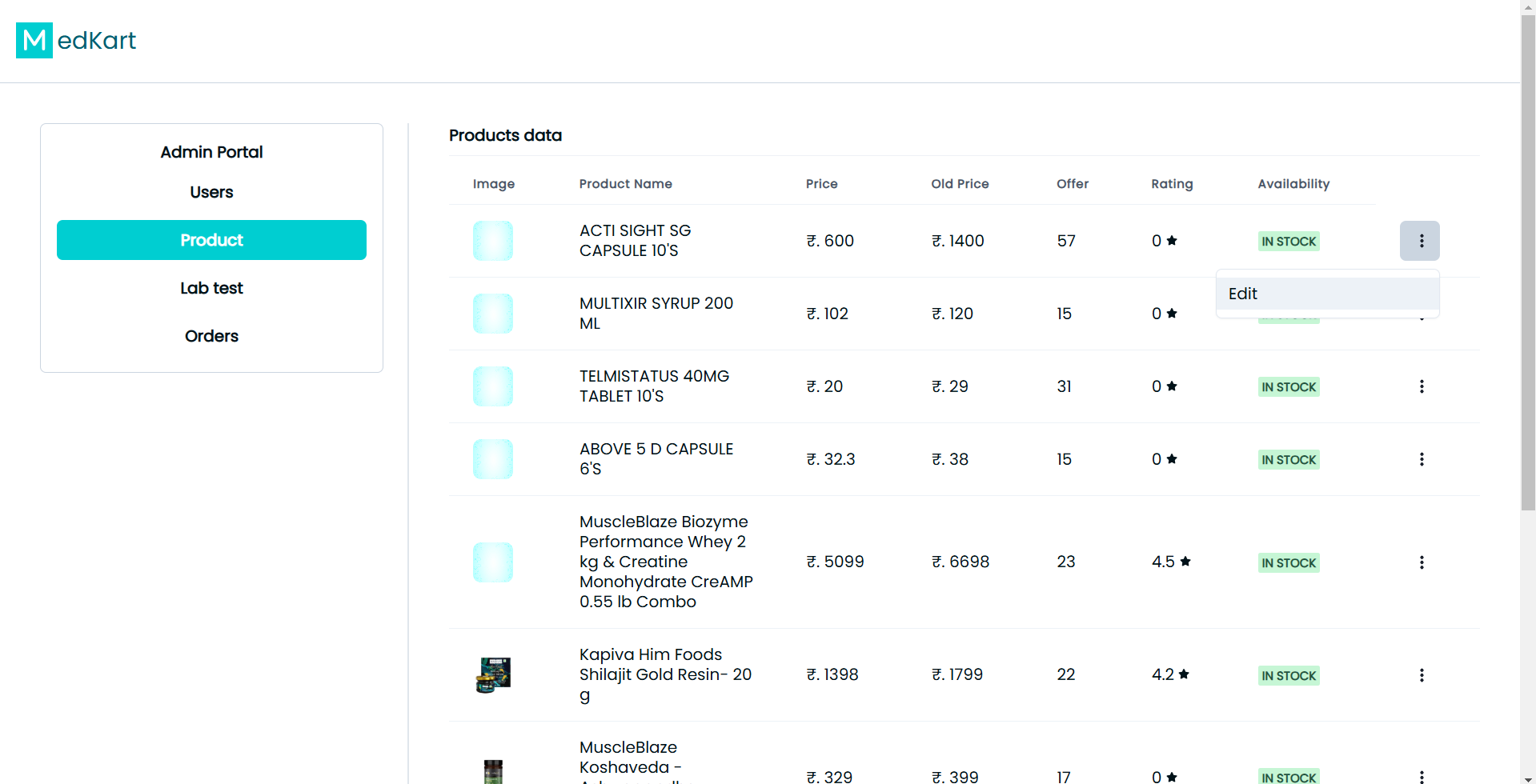Screen dimensions: 1536x784
Task: Open options menu for ABOVE 5 D CAPSULE
Action: [1422, 459]
